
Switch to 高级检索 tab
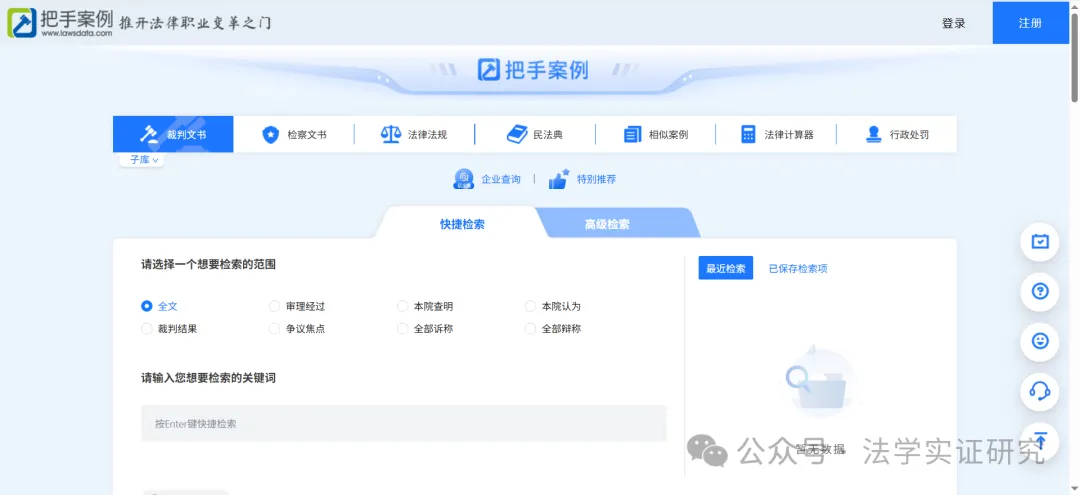pyautogui.click(x=607, y=224)
